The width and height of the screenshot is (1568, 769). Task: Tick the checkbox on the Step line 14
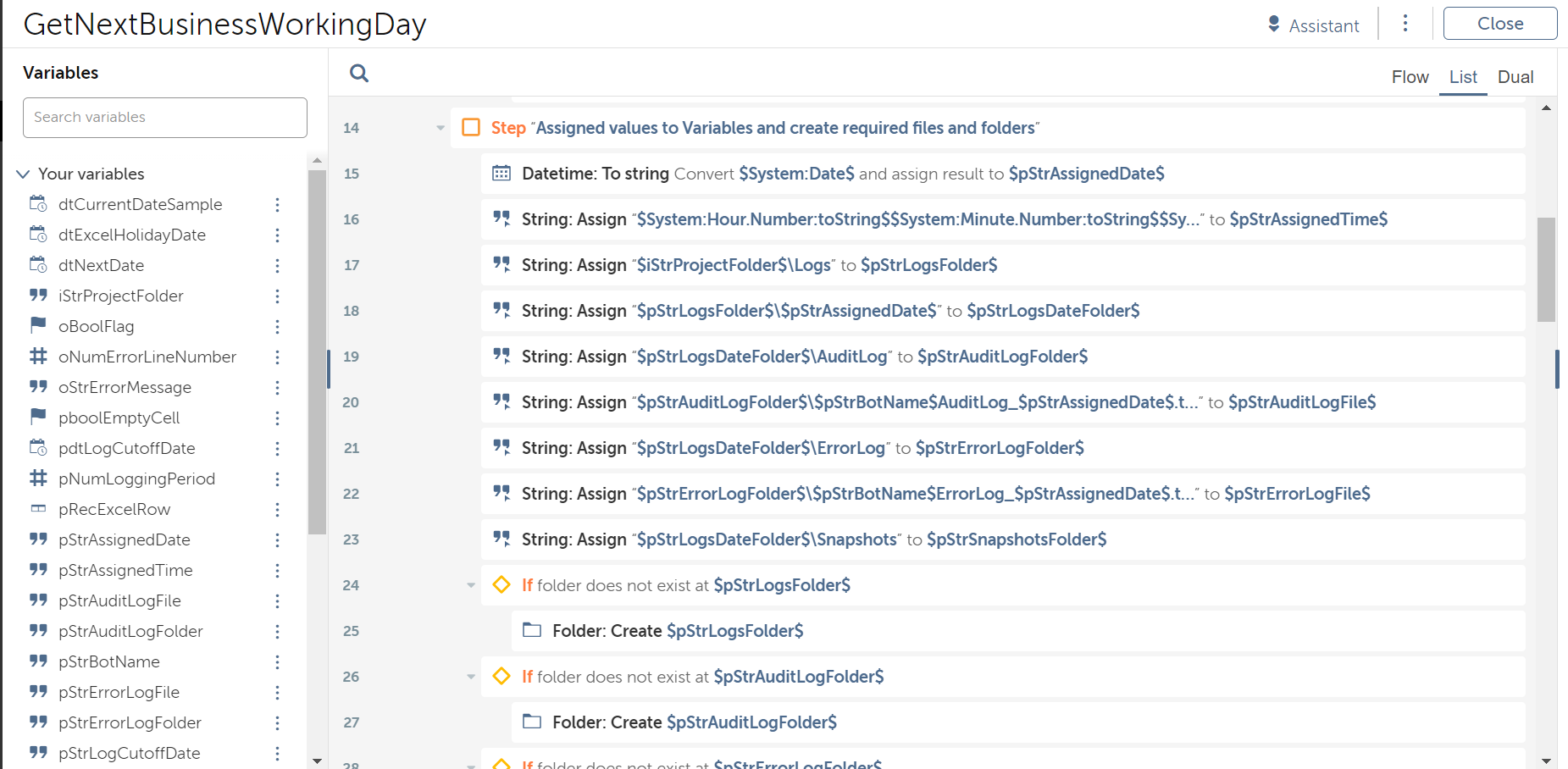[471, 128]
